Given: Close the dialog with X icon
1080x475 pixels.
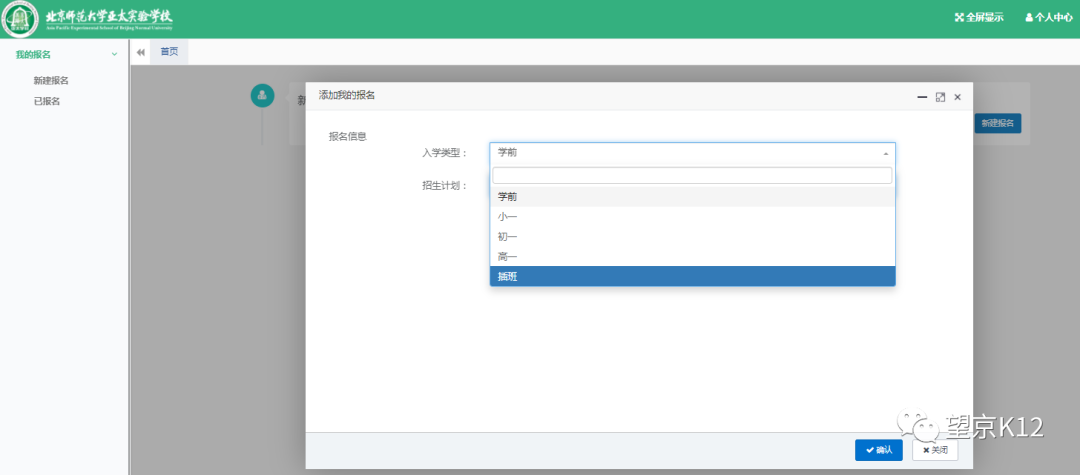Looking at the screenshot, I should point(957,97).
